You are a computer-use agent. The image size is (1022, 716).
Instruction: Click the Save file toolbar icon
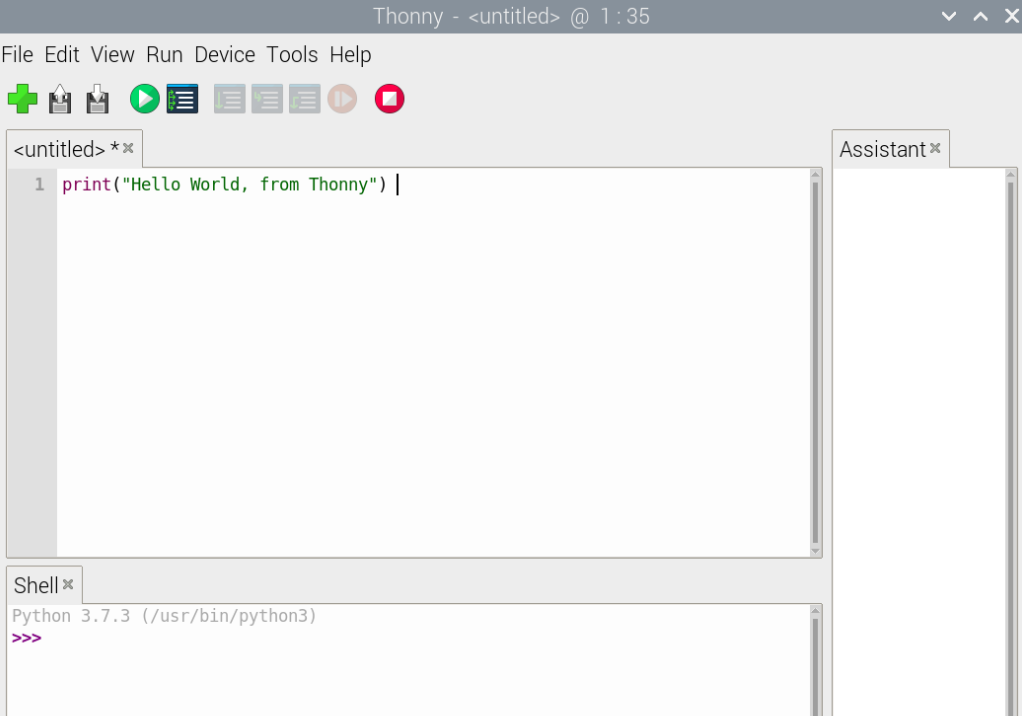coord(98,99)
